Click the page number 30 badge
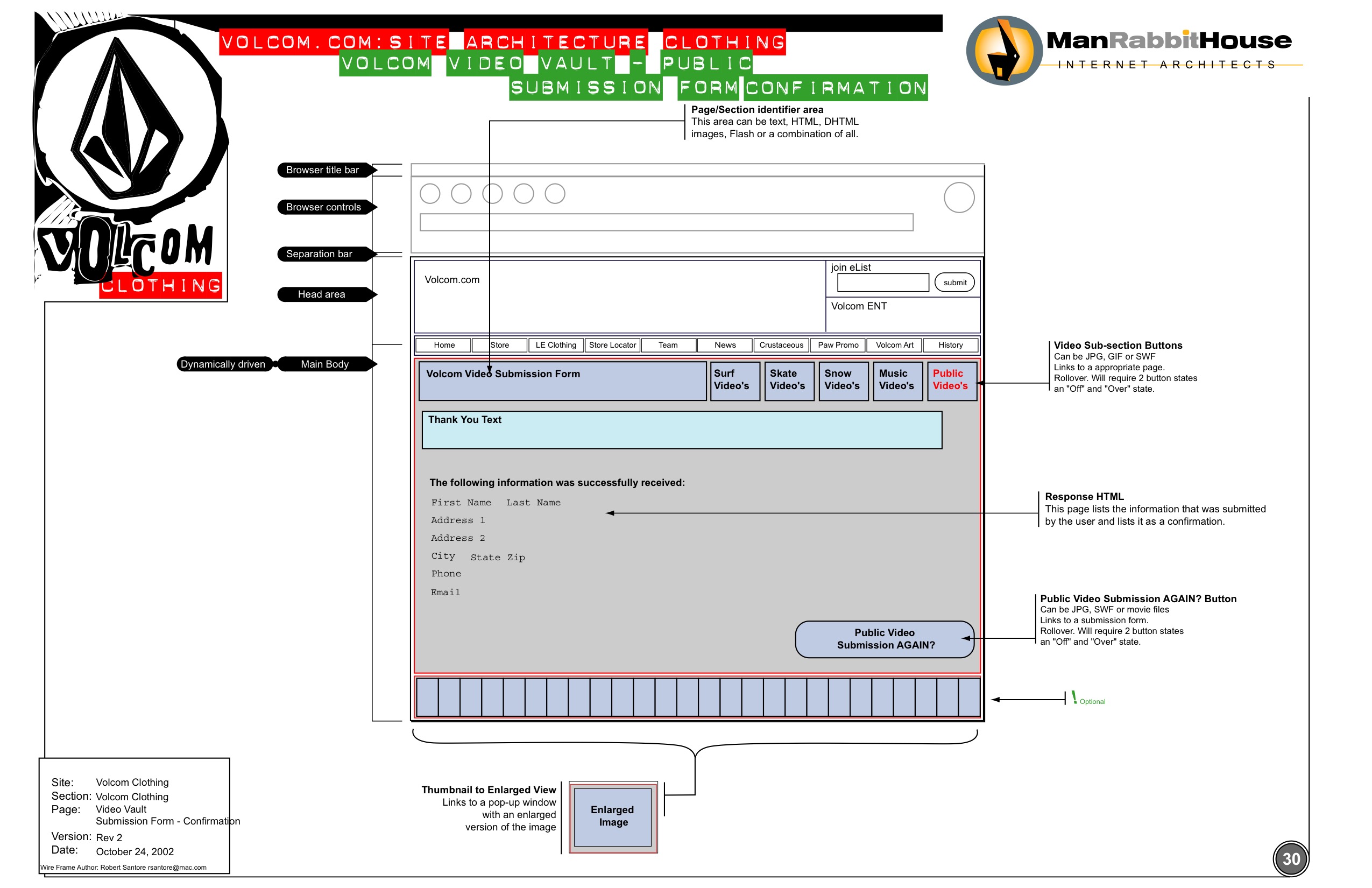This screenshot has width=1372, height=888. point(1290,858)
